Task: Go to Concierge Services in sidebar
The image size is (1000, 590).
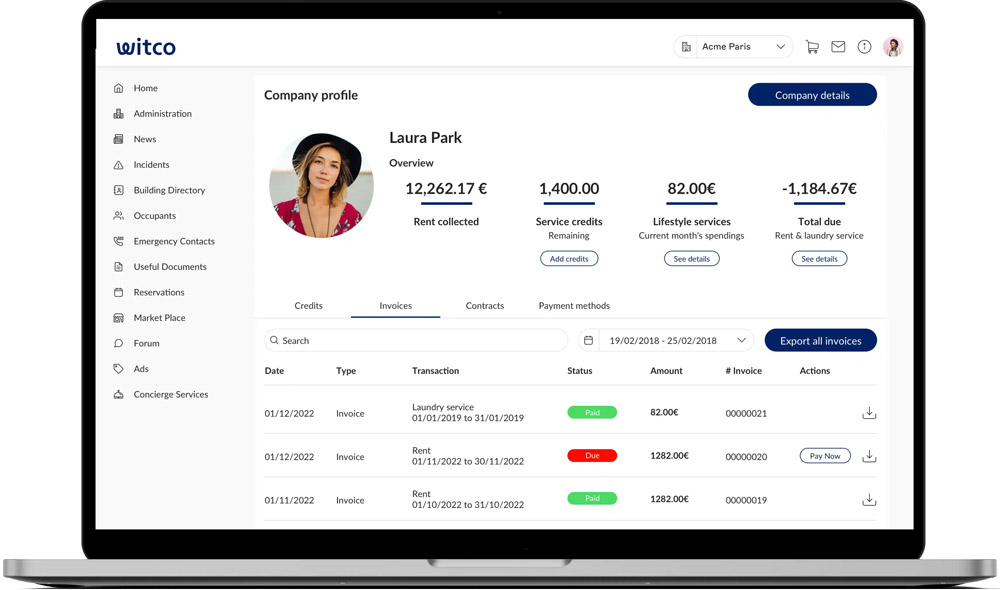Action: coord(171,395)
